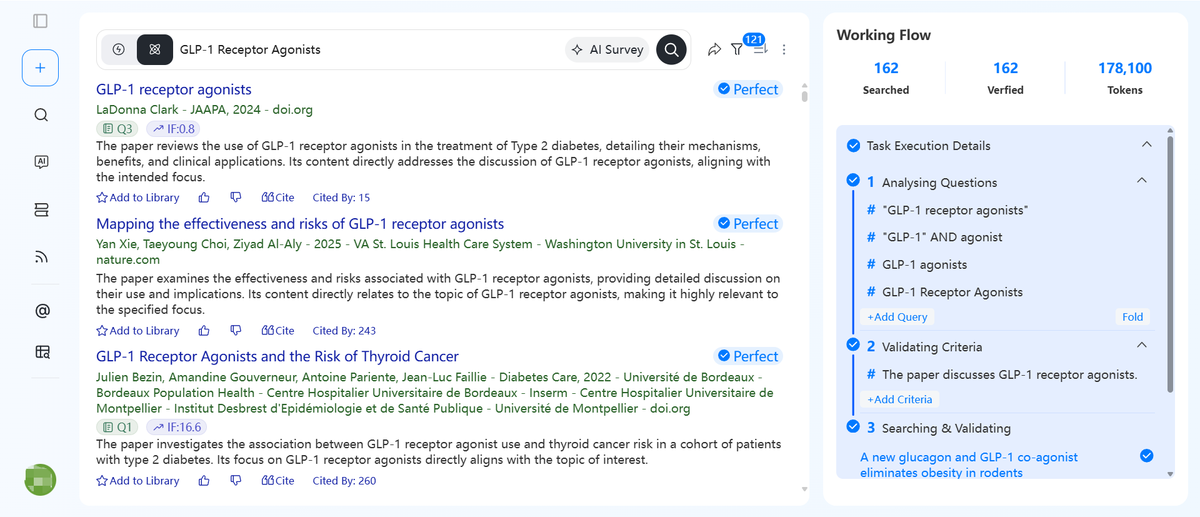
Task: Click the AI Survey button
Action: tap(607, 49)
